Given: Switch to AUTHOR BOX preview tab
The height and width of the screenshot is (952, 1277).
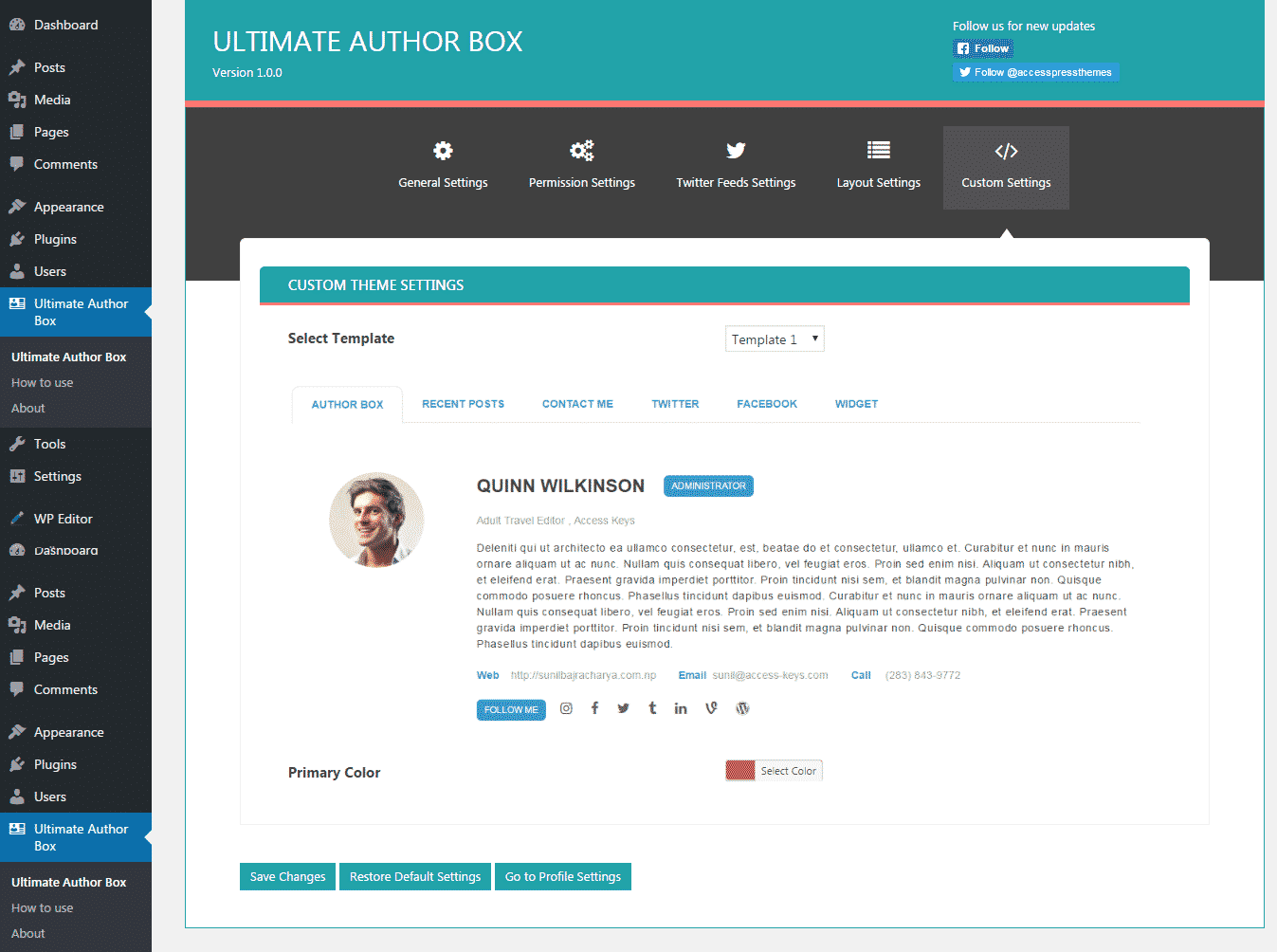Looking at the screenshot, I should 347,404.
